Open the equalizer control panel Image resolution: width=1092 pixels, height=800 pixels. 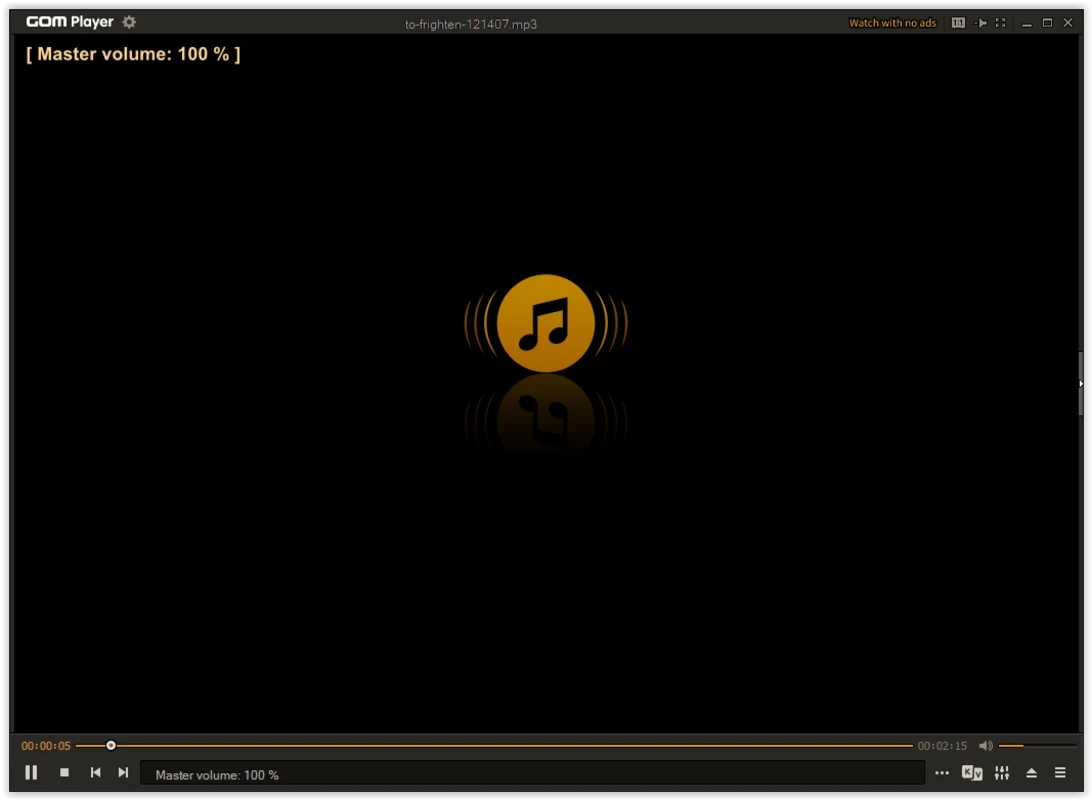pyautogui.click(x=1001, y=773)
